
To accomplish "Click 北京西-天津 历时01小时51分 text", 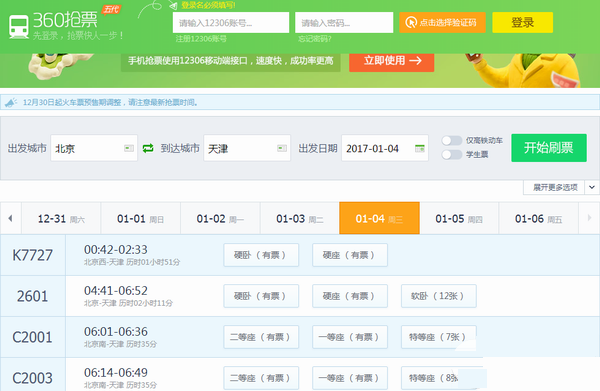I will pos(132,262).
